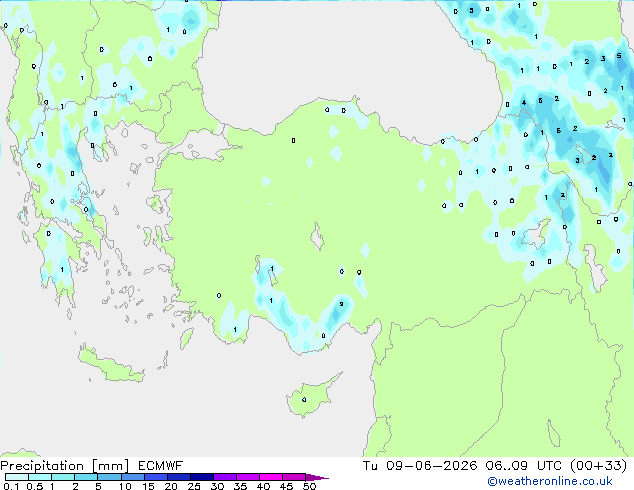Screen dimensions: 634x490
Task: Click the '20' legend label
Action: click(171, 486)
